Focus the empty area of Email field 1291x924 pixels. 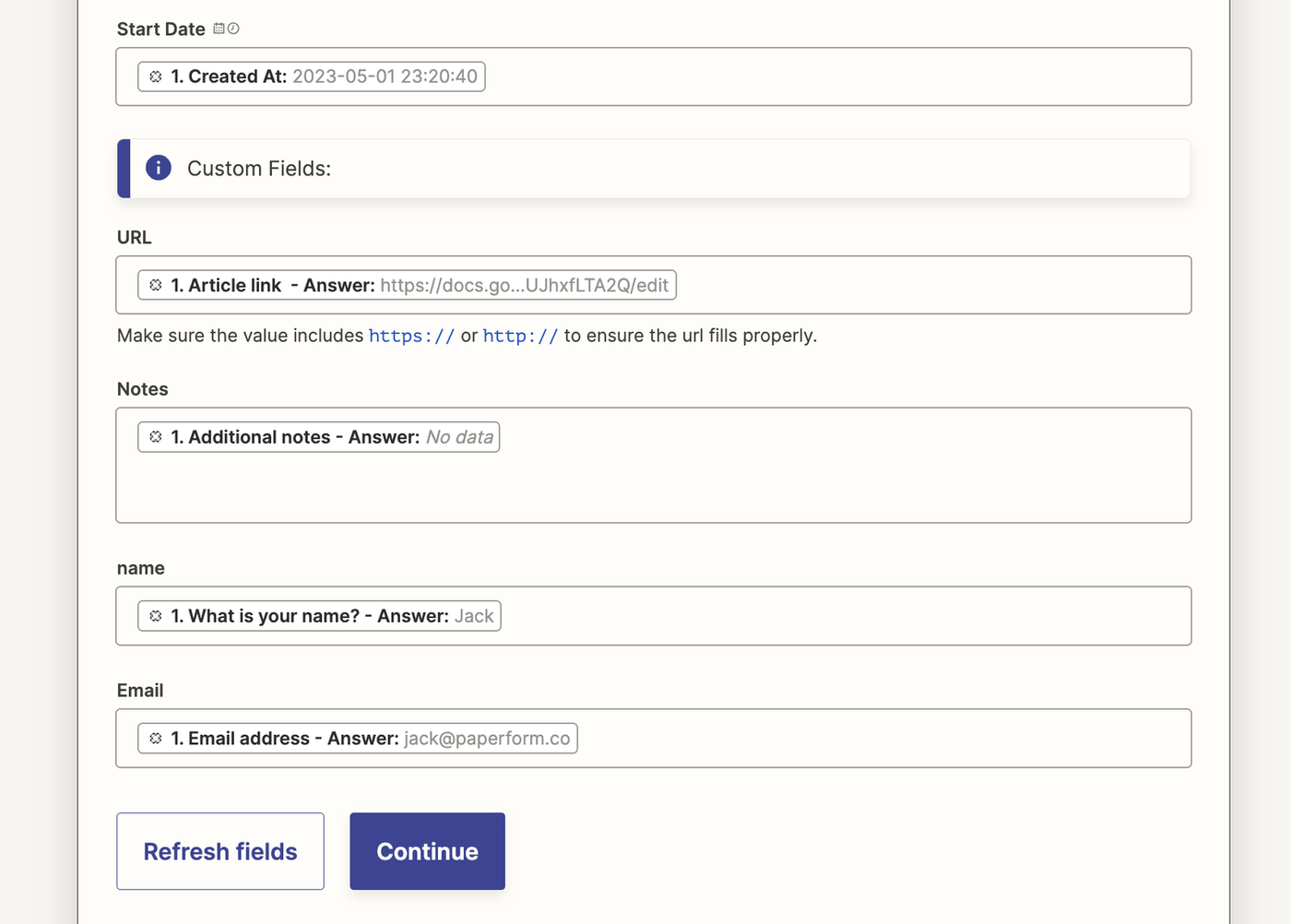876,739
